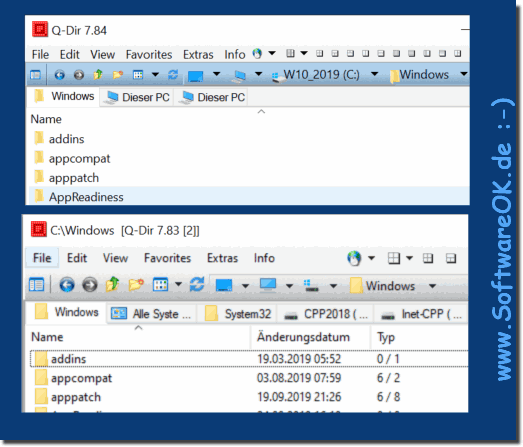The height and width of the screenshot is (447, 523).
Task: Click view mode icon in Q-Dir 7.84 toolbar
Action: click(x=138, y=75)
